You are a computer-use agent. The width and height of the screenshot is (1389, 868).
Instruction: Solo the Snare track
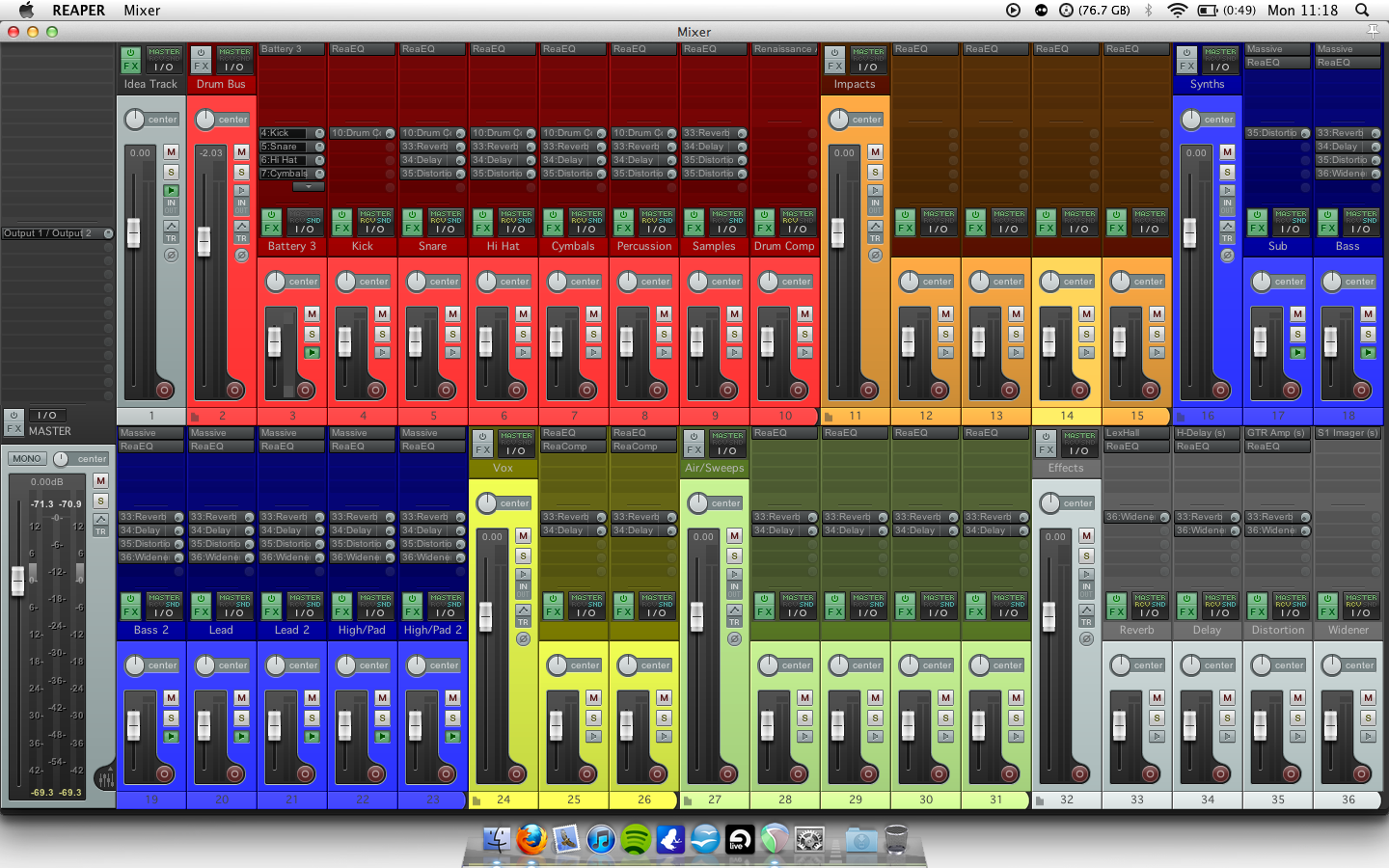[452, 334]
